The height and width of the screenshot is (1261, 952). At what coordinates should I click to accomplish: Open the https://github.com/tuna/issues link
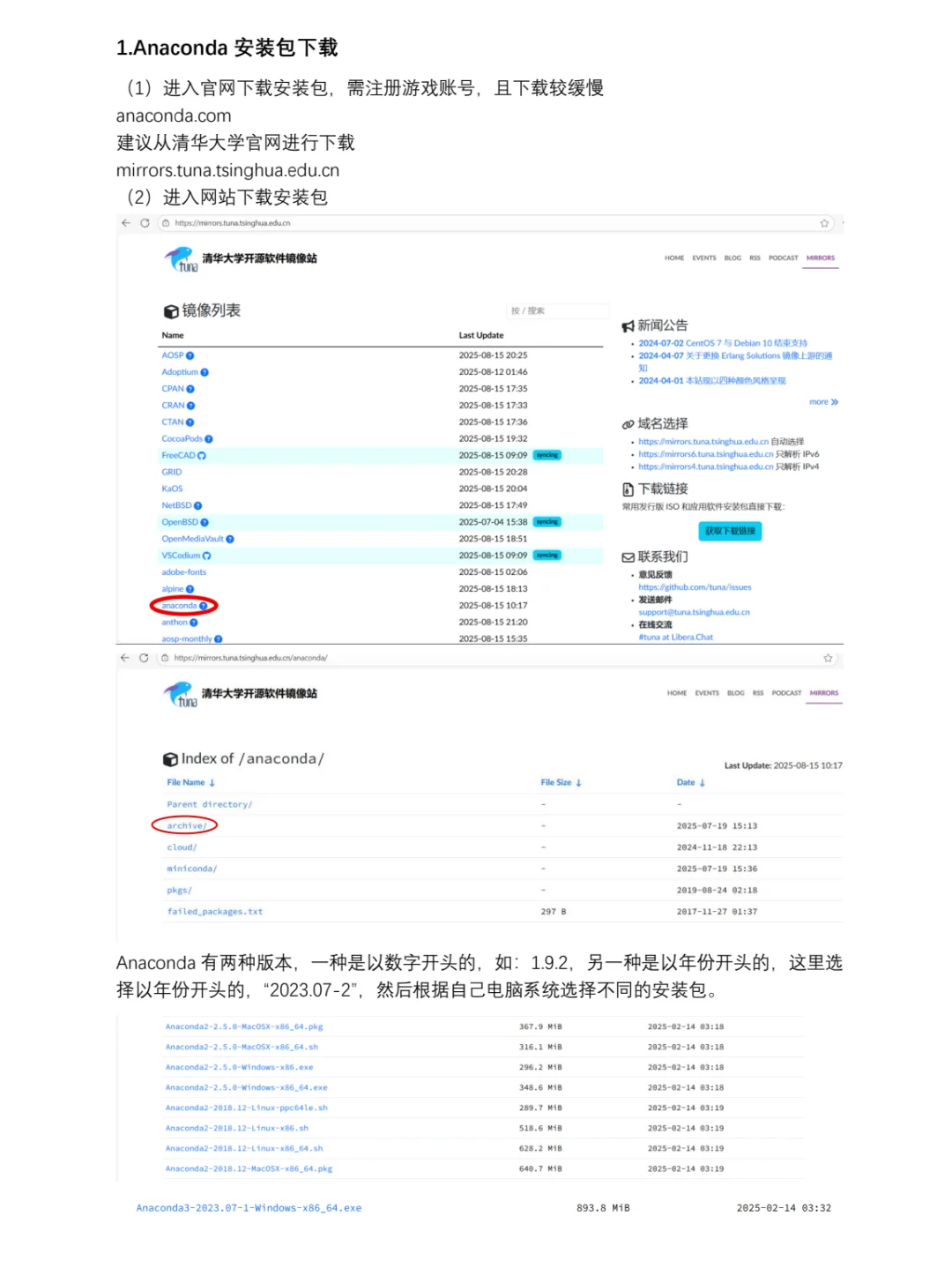pos(695,587)
